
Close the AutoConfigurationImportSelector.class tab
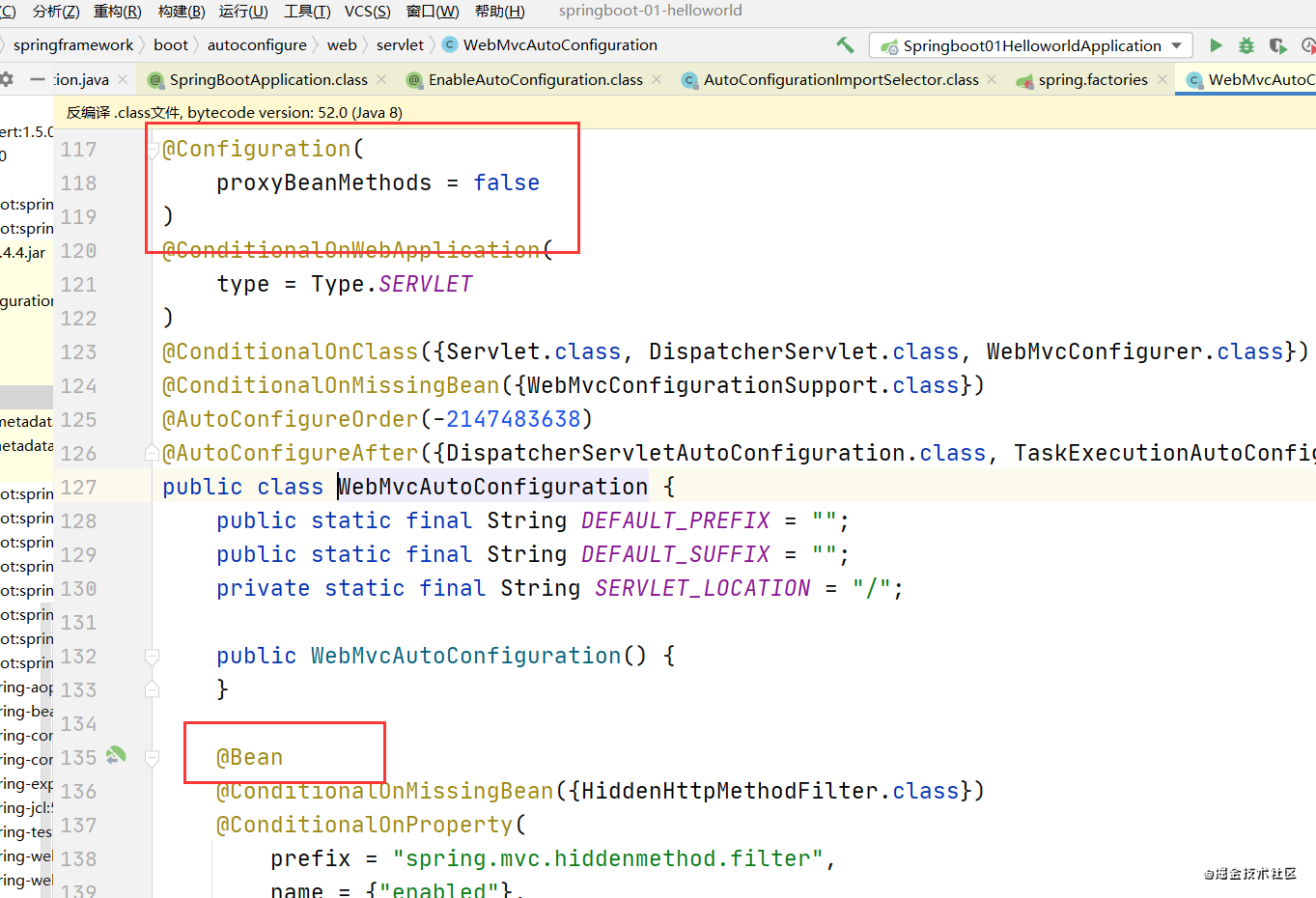992,79
